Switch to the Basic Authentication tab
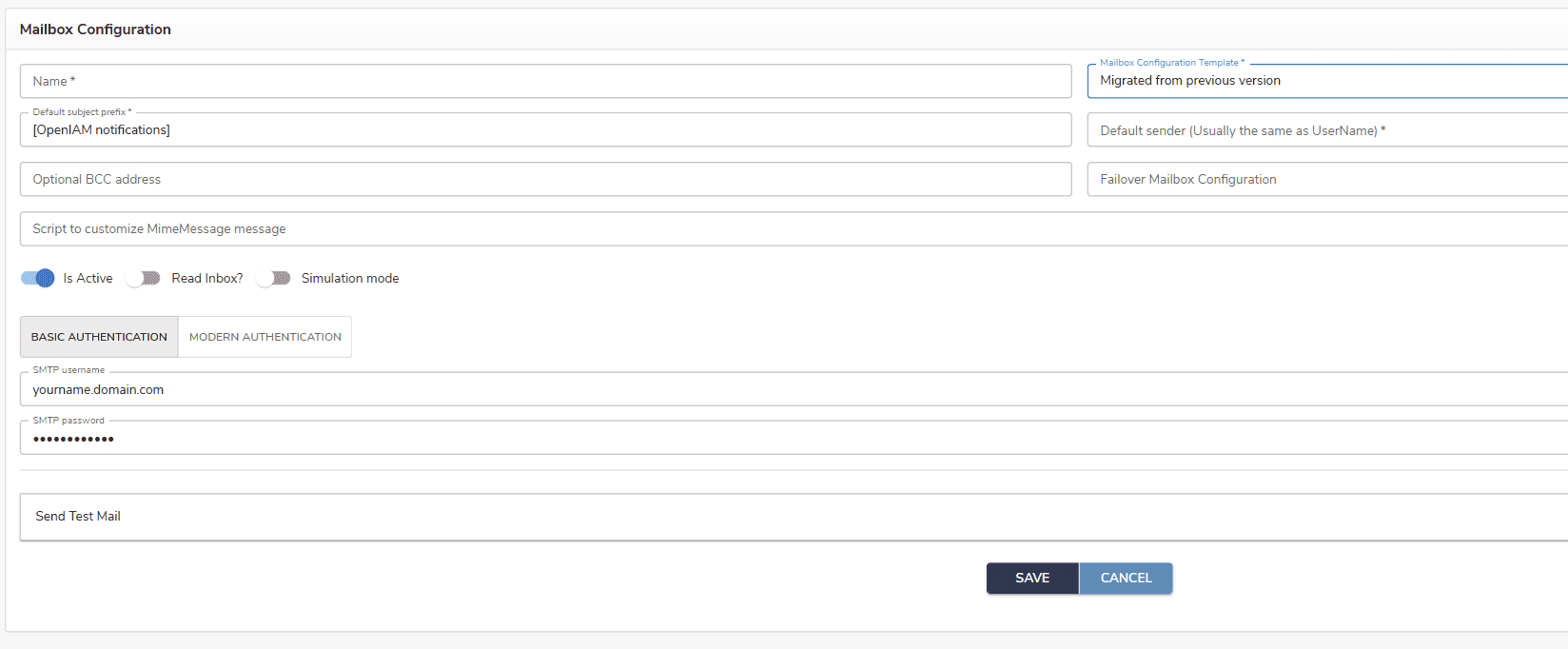 [x=99, y=337]
